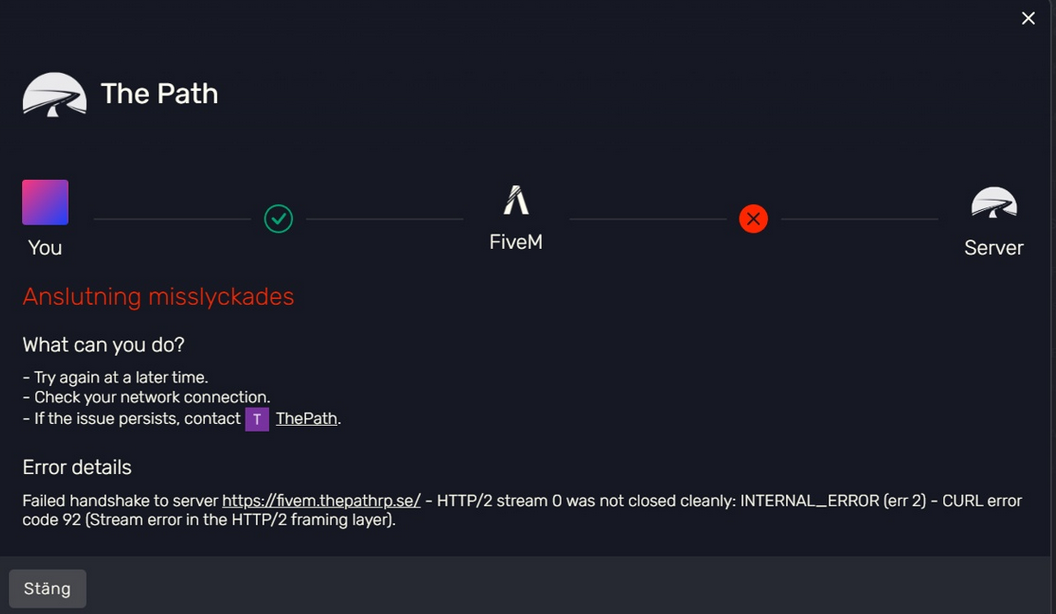Click the "Server" text label
1056x614 pixels.
(993, 248)
